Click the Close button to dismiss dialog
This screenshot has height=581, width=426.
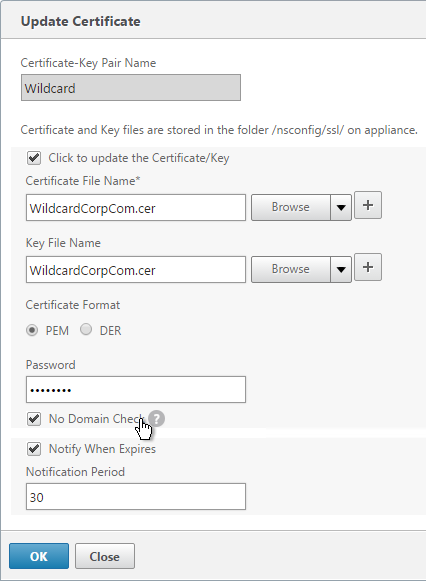point(105,556)
